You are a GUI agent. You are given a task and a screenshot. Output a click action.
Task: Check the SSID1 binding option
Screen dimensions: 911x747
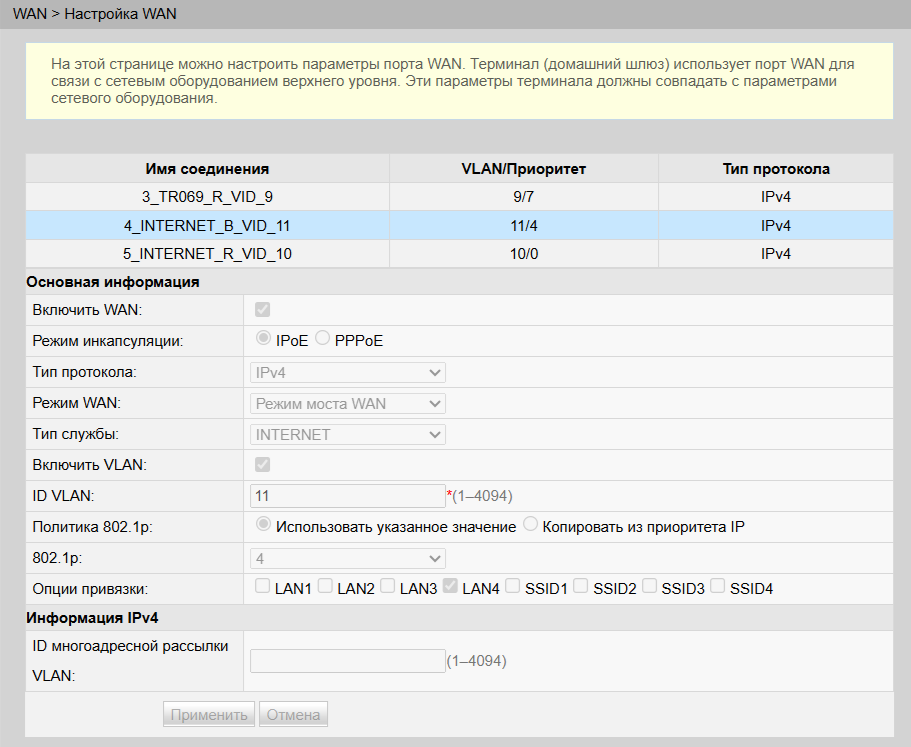[x=512, y=586]
